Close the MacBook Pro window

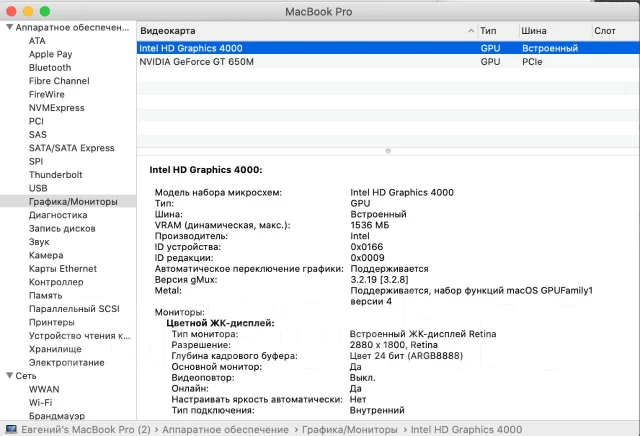[x=11, y=11]
